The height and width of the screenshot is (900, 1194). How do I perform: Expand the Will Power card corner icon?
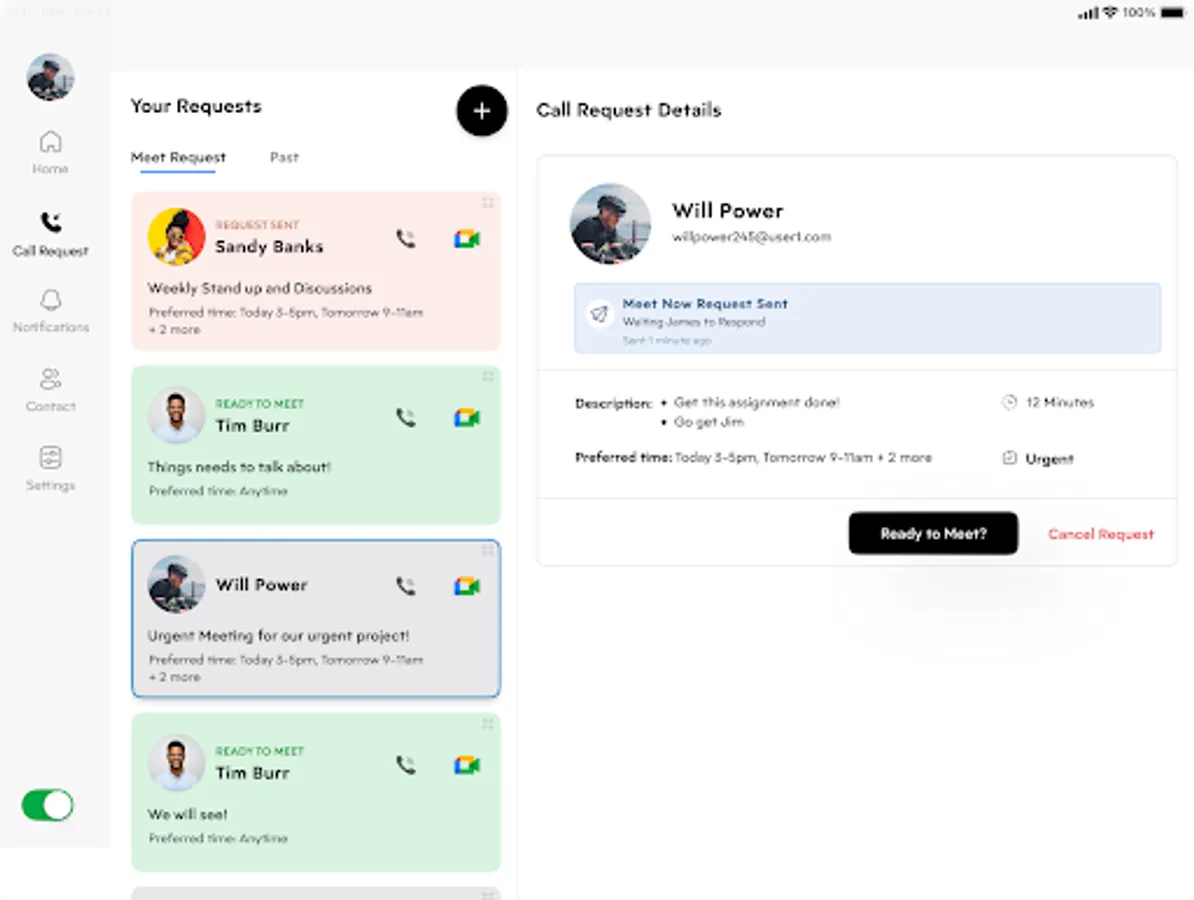point(488,550)
